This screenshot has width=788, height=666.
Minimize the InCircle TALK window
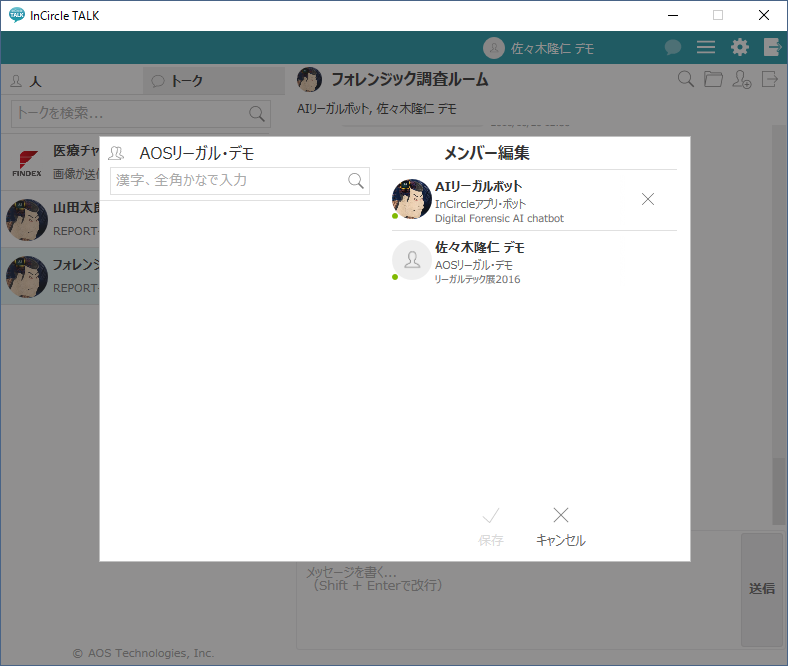click(x=673, y=15)
